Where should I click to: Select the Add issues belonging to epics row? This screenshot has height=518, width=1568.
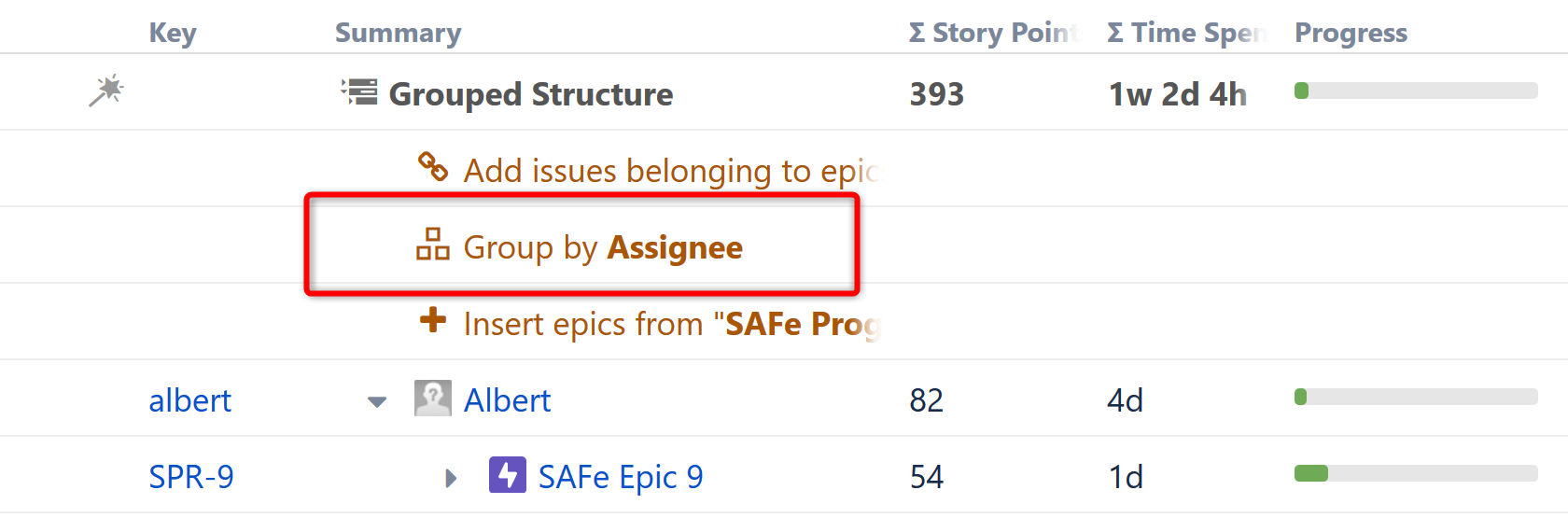coord(670,171)
